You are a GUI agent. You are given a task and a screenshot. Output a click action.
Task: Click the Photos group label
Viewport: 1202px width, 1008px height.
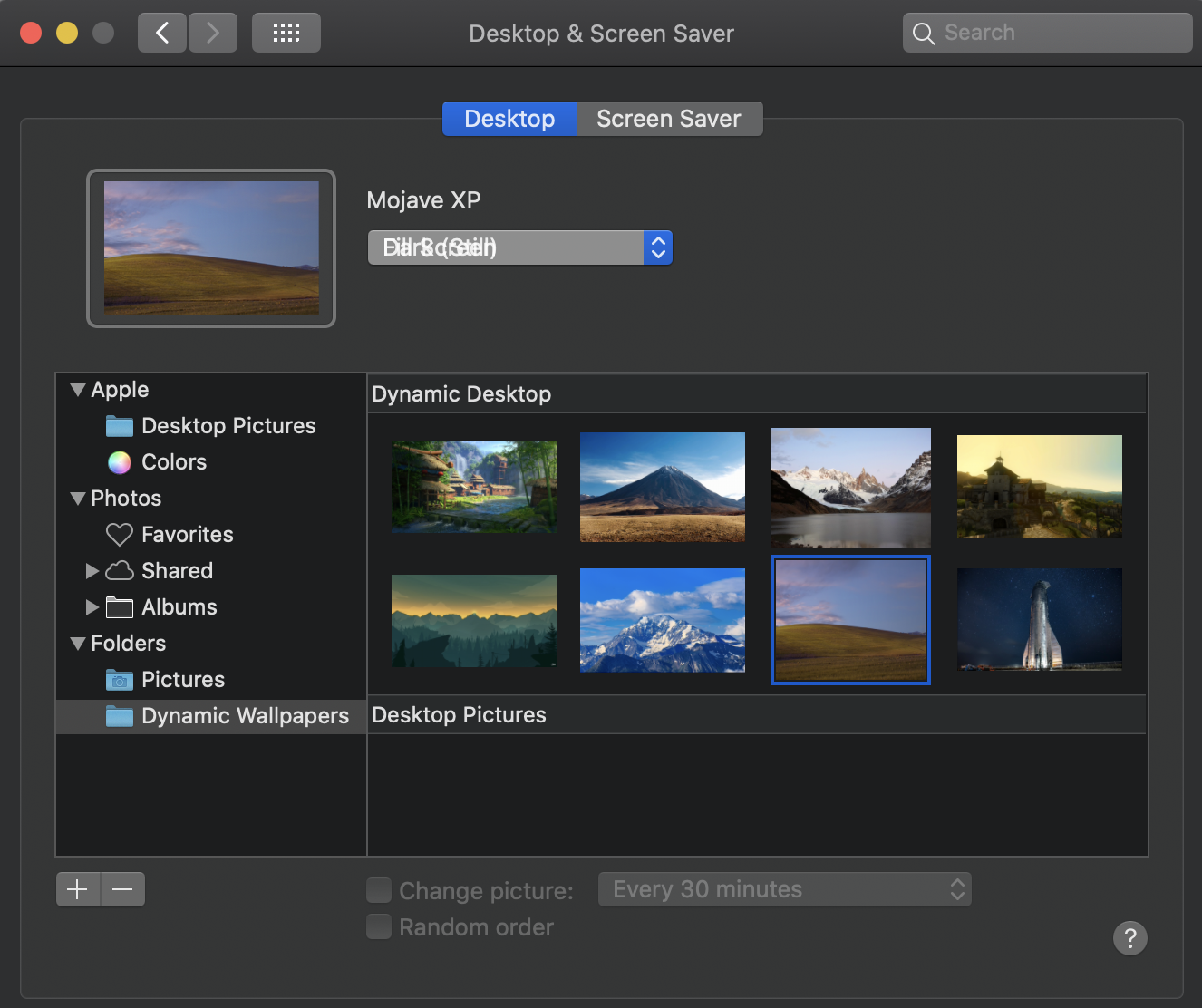[126, 499]
